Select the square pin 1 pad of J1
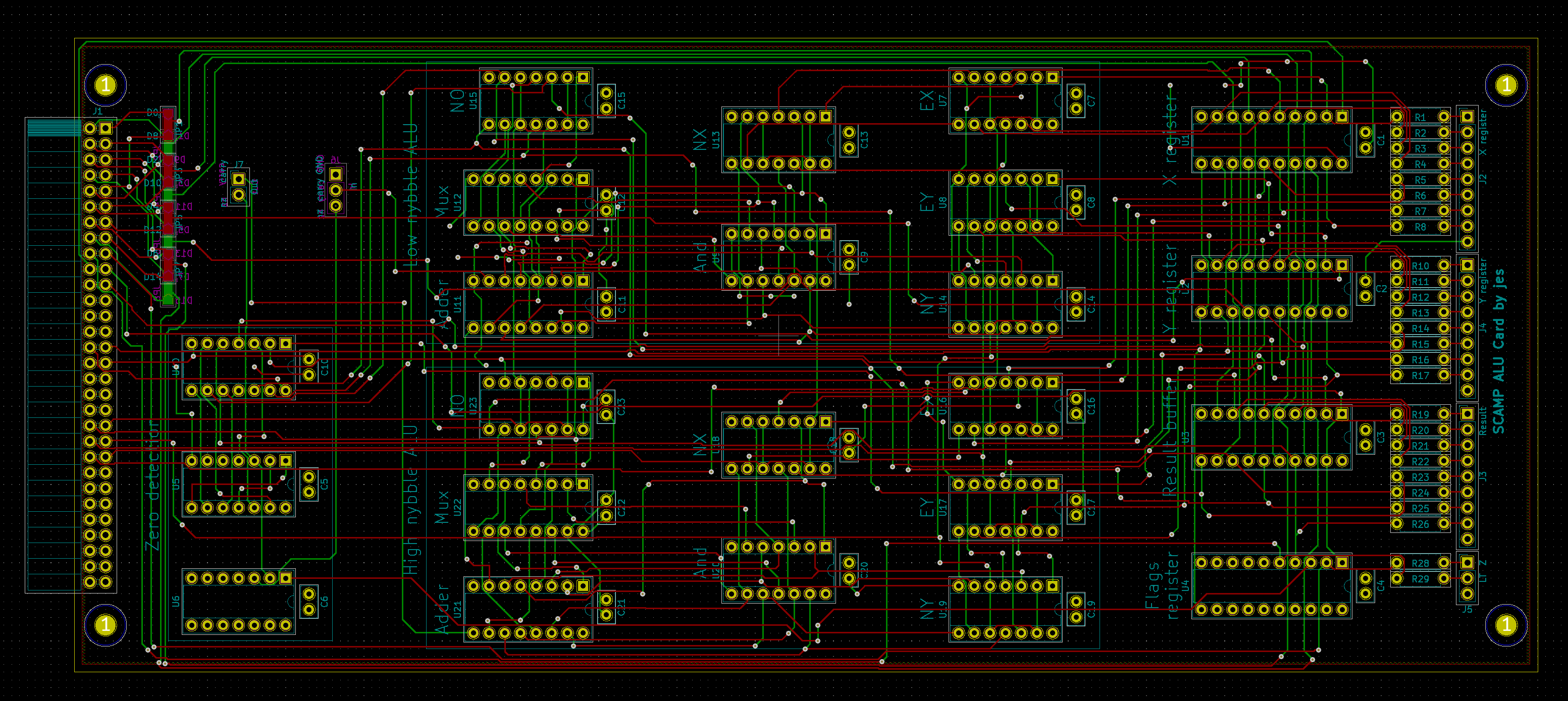This screenshot has width=1568, height=701. pyautogui.click(x=106, y=128)
